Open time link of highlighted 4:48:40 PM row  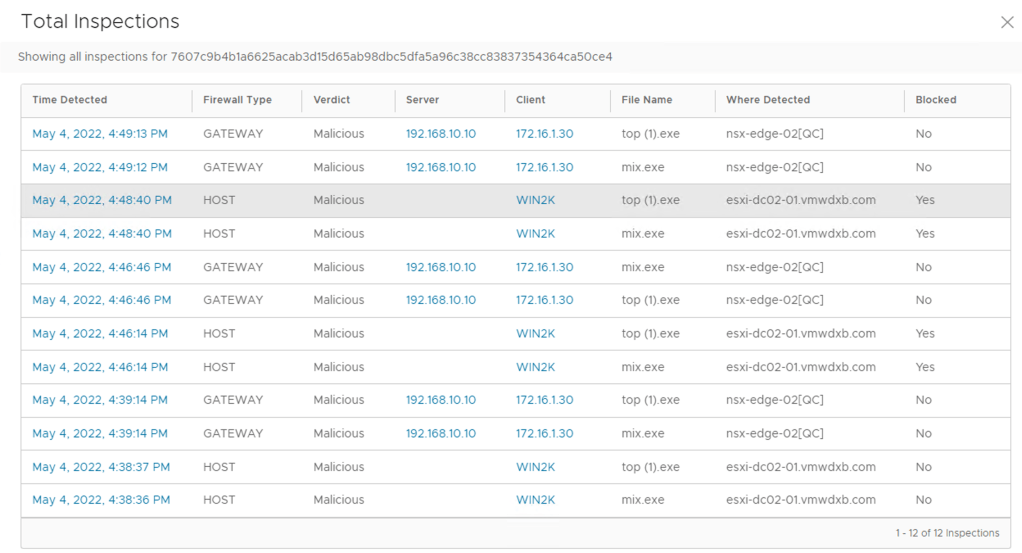tap(102, 200)
